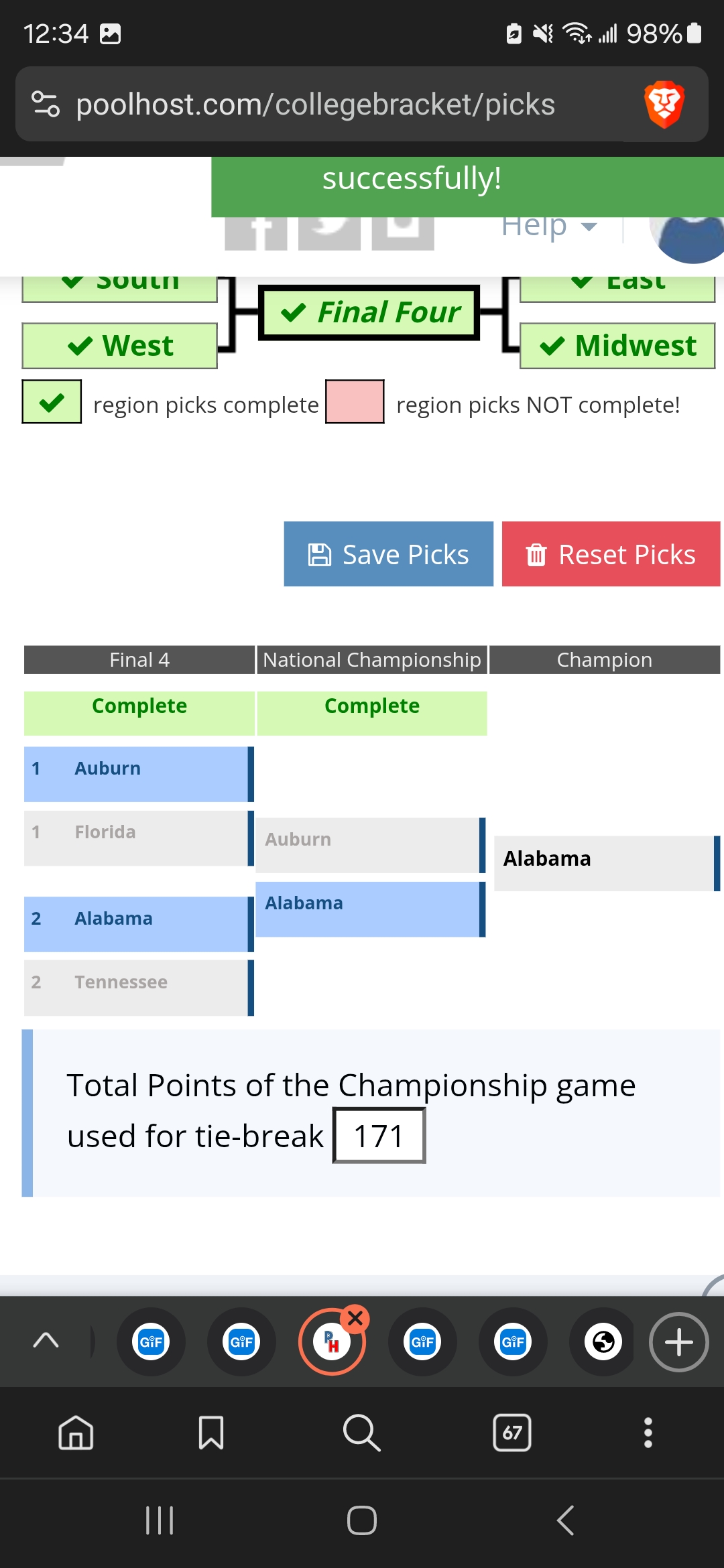Tap the bookmark icon in bottom bar
724x1568 pixels.
click(211, 1433)
